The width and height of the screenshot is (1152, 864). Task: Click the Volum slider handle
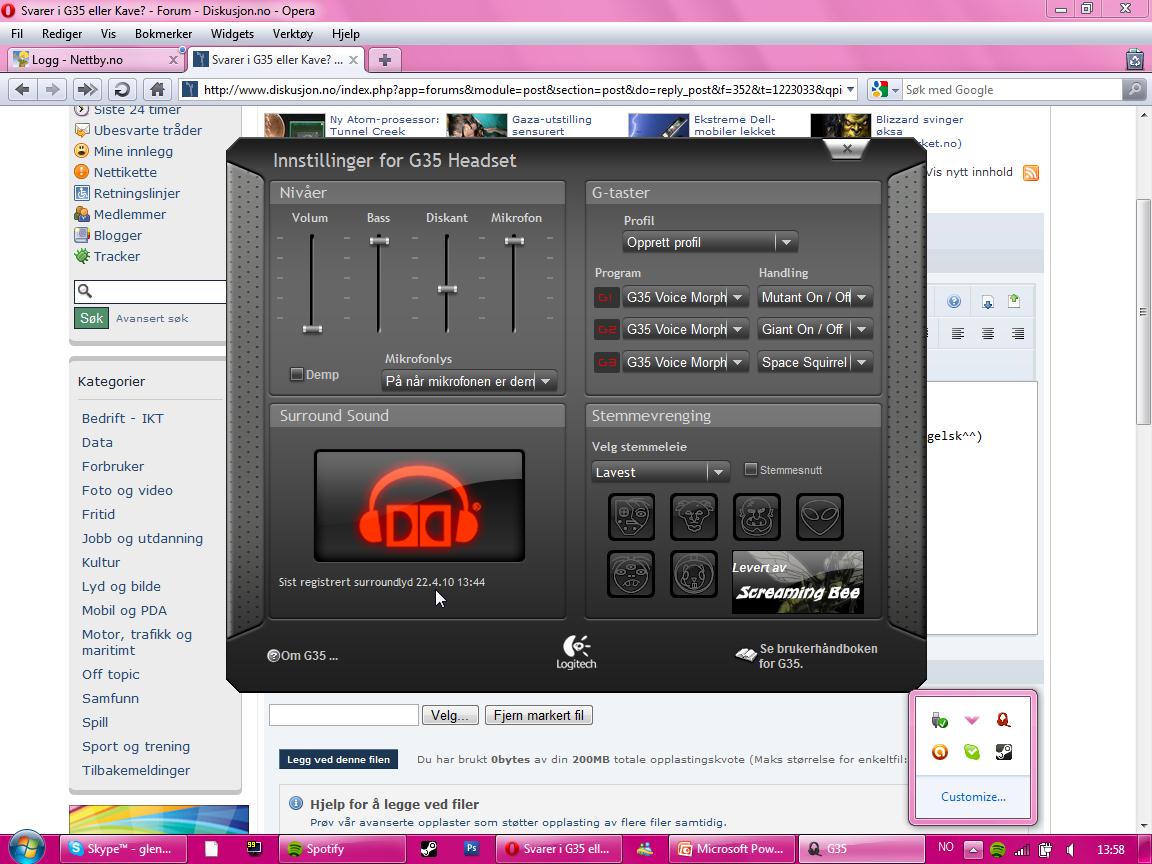click(x=312, y=329)
